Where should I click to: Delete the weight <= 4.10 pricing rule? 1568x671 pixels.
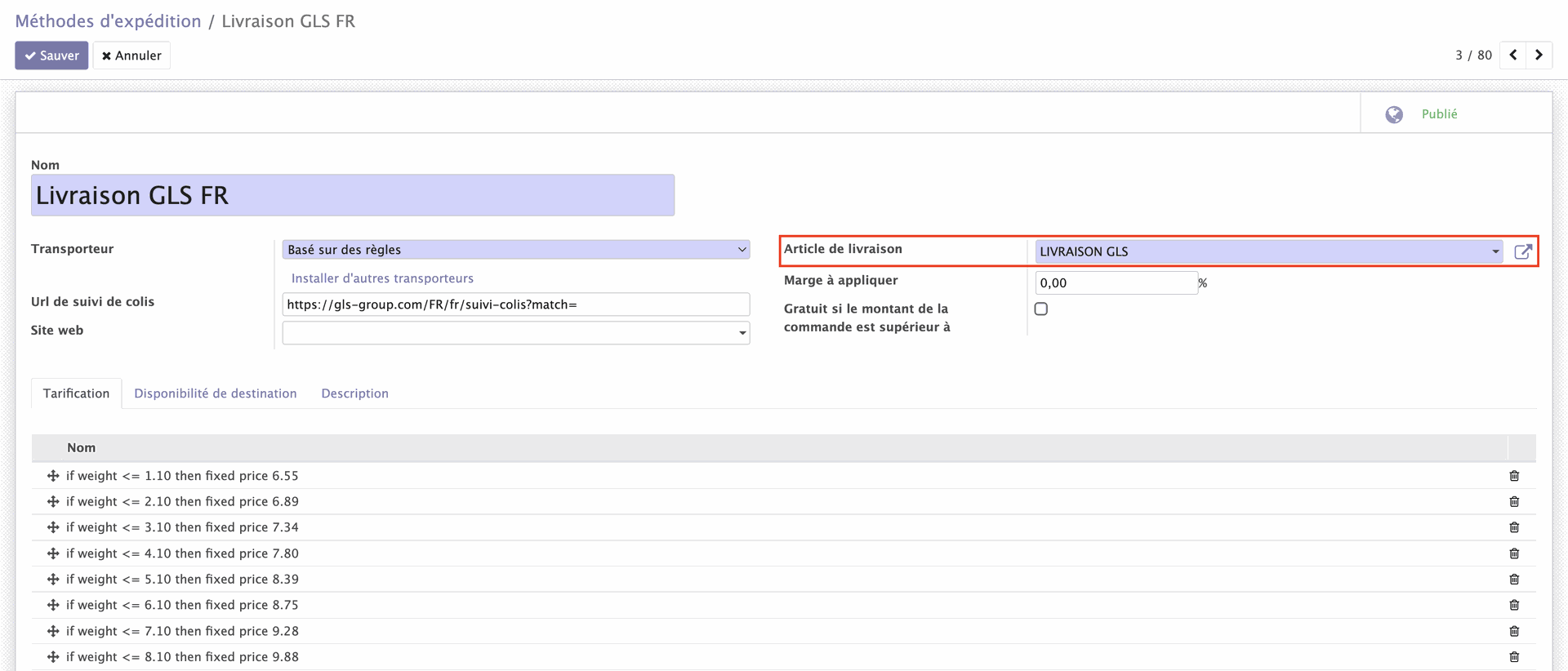1514,553
